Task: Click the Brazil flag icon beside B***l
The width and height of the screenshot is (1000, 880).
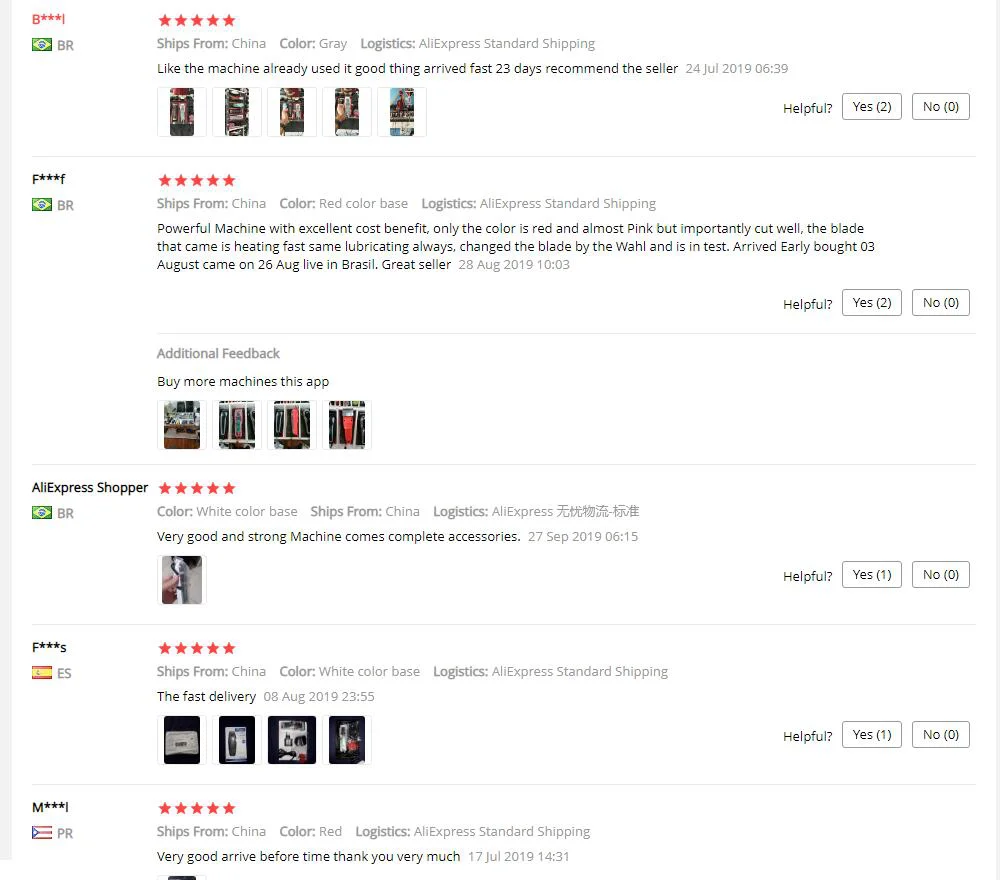Action: (x=42, y=45)
